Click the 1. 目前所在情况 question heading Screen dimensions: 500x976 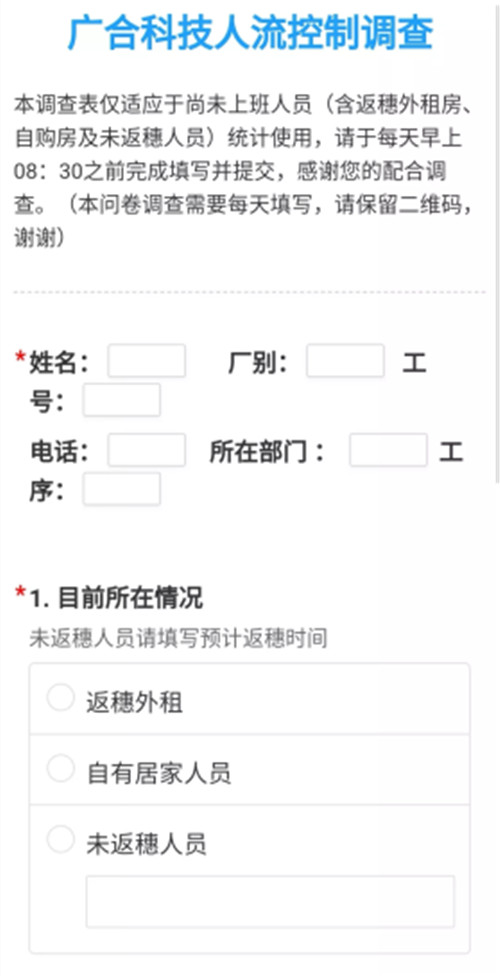pyautogui.click(x=116, y=599)
